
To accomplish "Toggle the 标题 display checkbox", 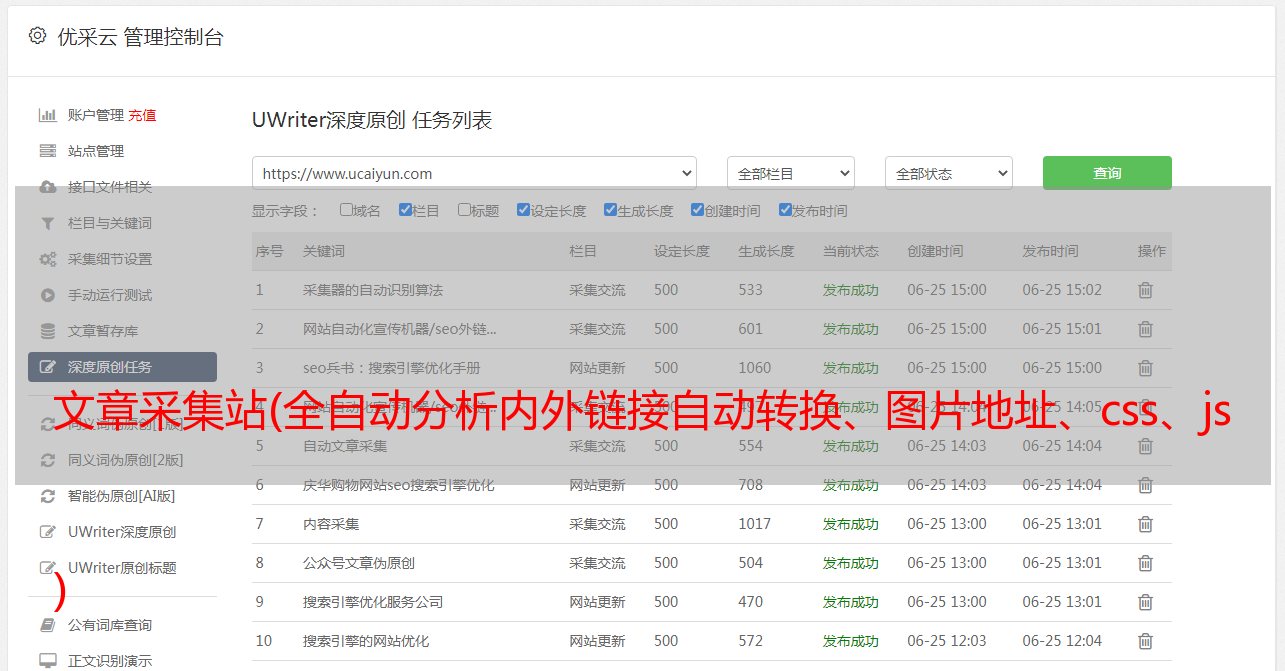I will tap(464, 210).
